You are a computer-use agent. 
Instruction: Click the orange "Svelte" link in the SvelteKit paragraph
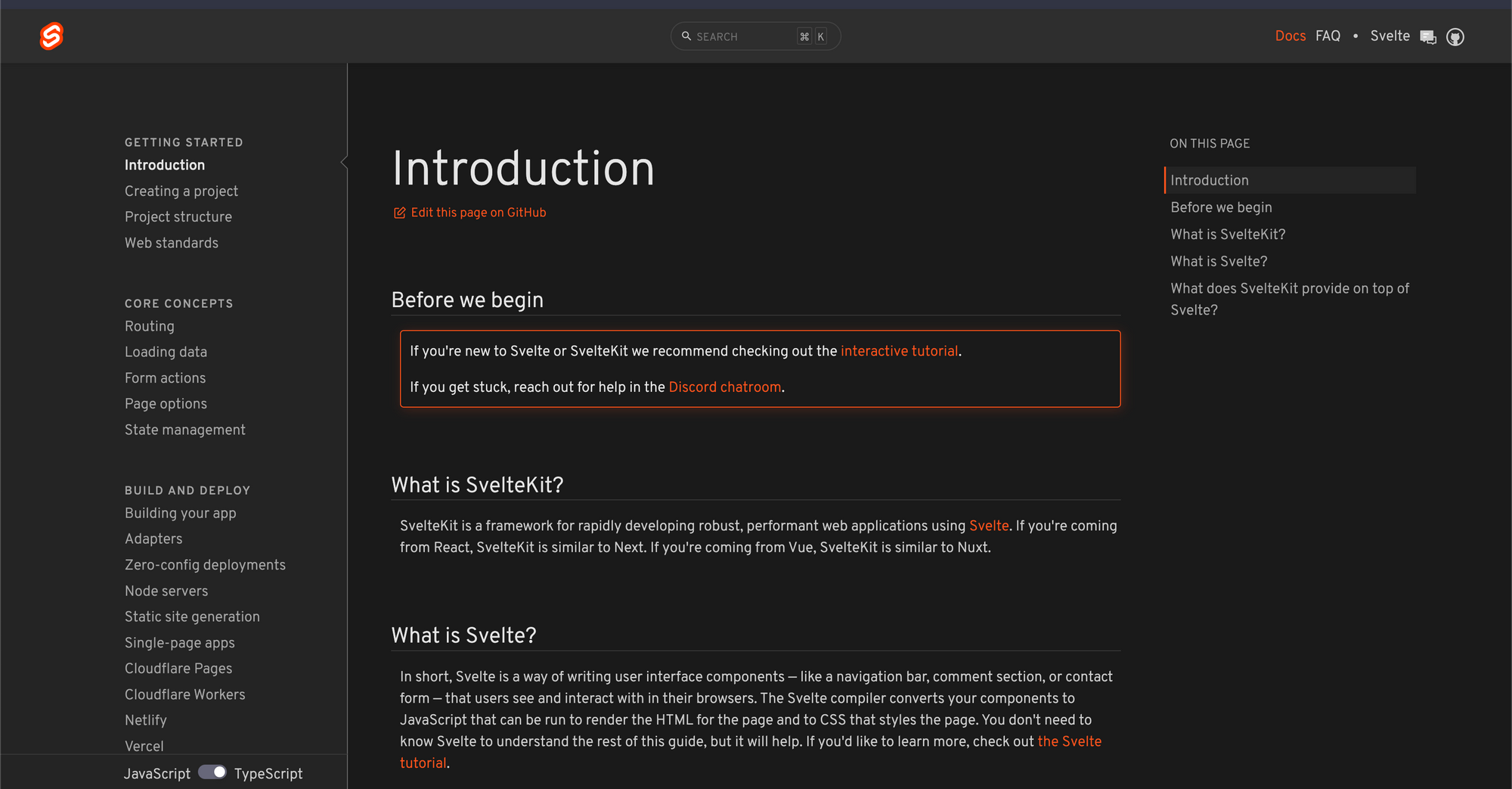click(x=989, y=526)
